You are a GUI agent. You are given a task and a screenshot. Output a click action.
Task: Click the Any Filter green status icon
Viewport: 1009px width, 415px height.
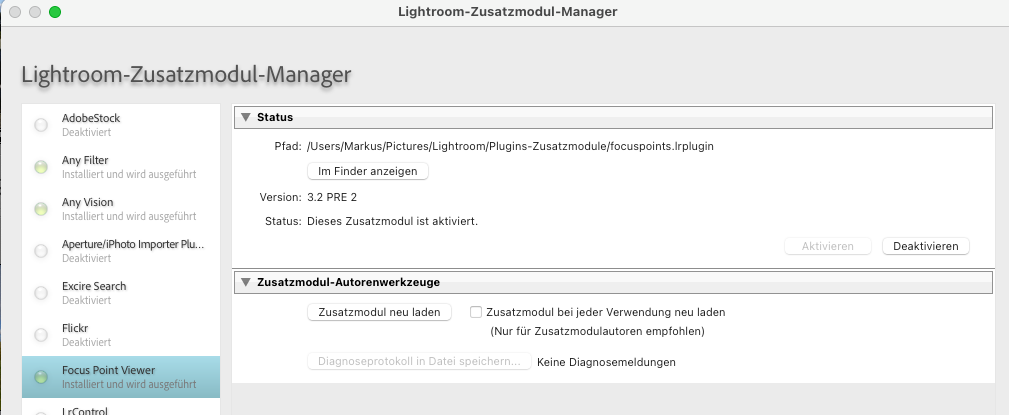click(x=41, y=167)
